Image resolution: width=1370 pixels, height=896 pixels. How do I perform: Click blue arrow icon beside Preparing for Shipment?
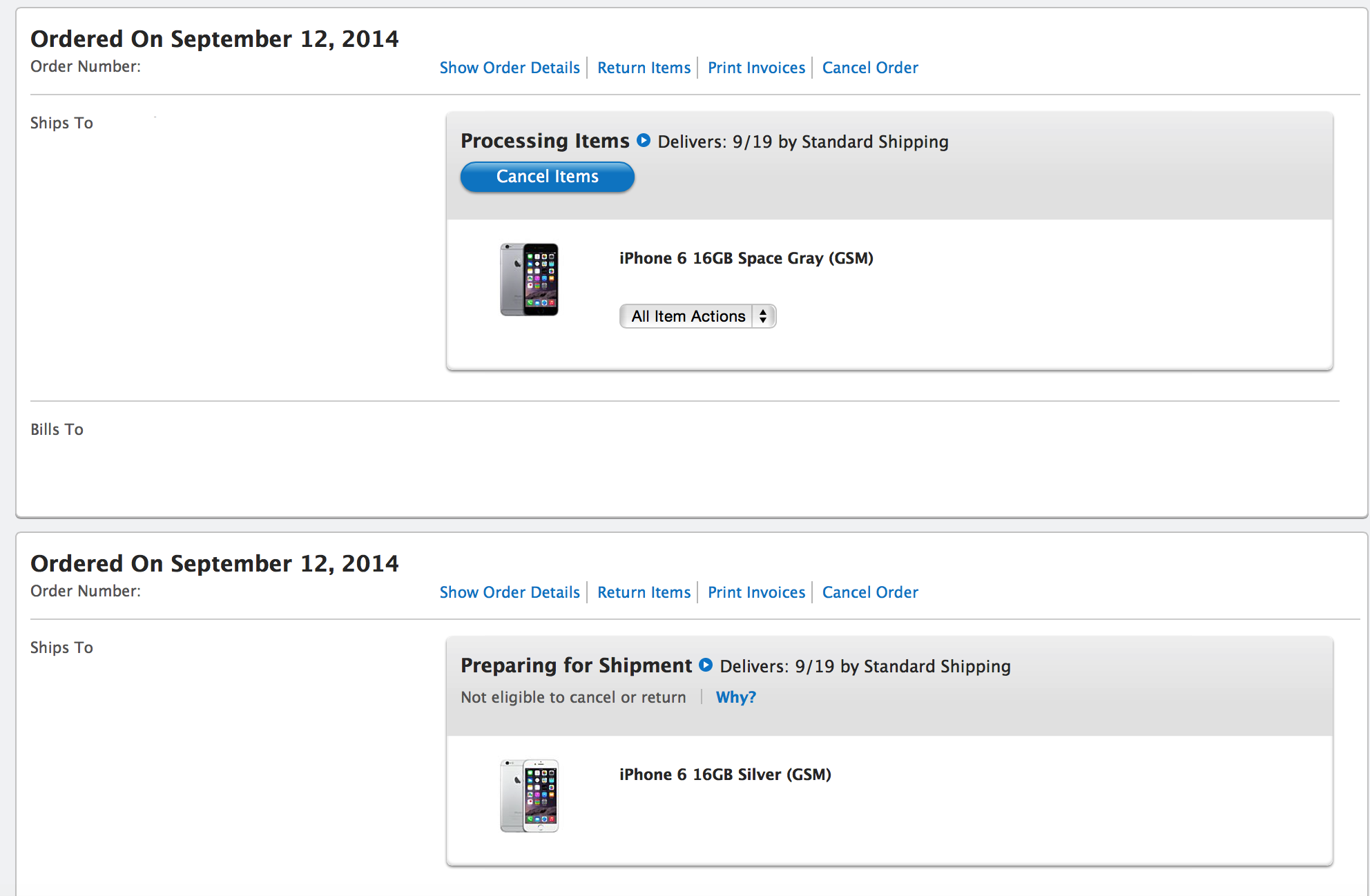coord(706,665)
